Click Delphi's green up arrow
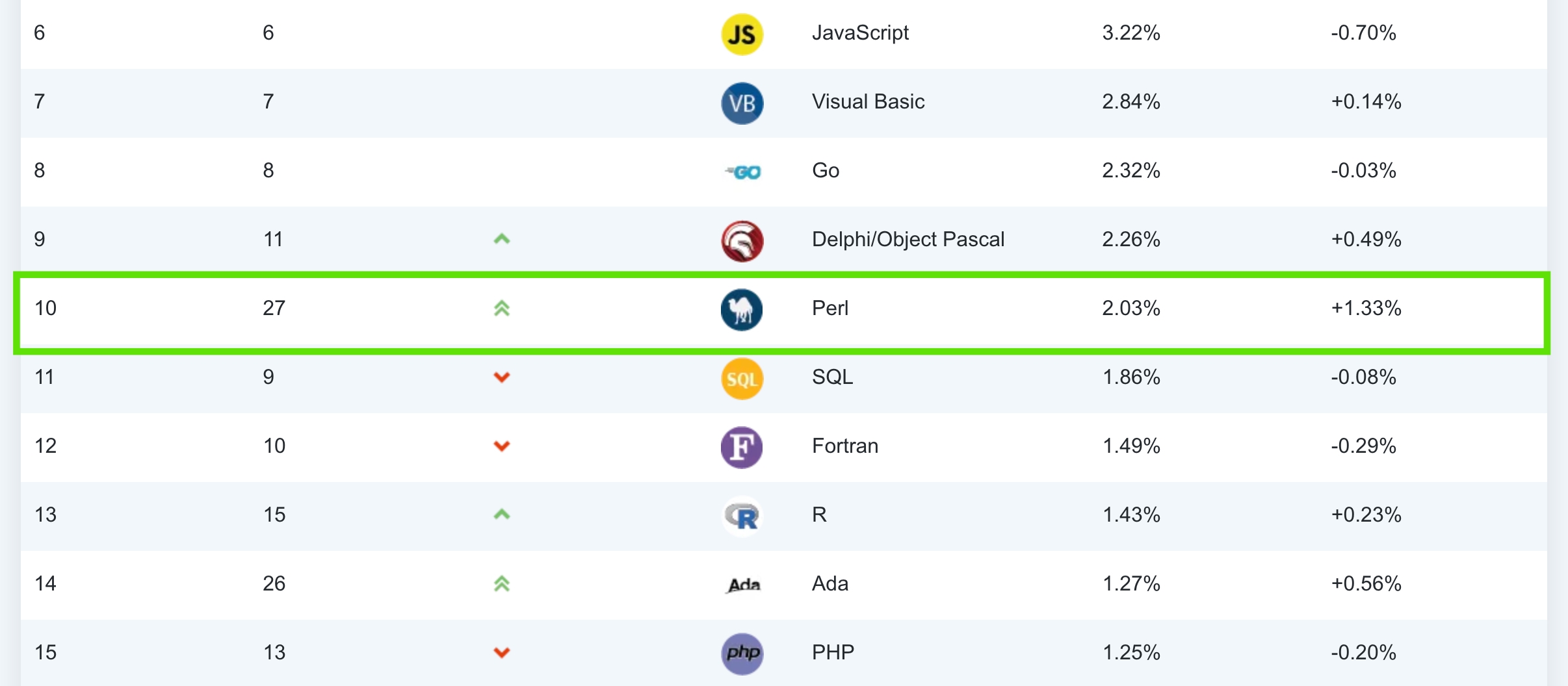The image size is (1568, 686). [501, 239]
